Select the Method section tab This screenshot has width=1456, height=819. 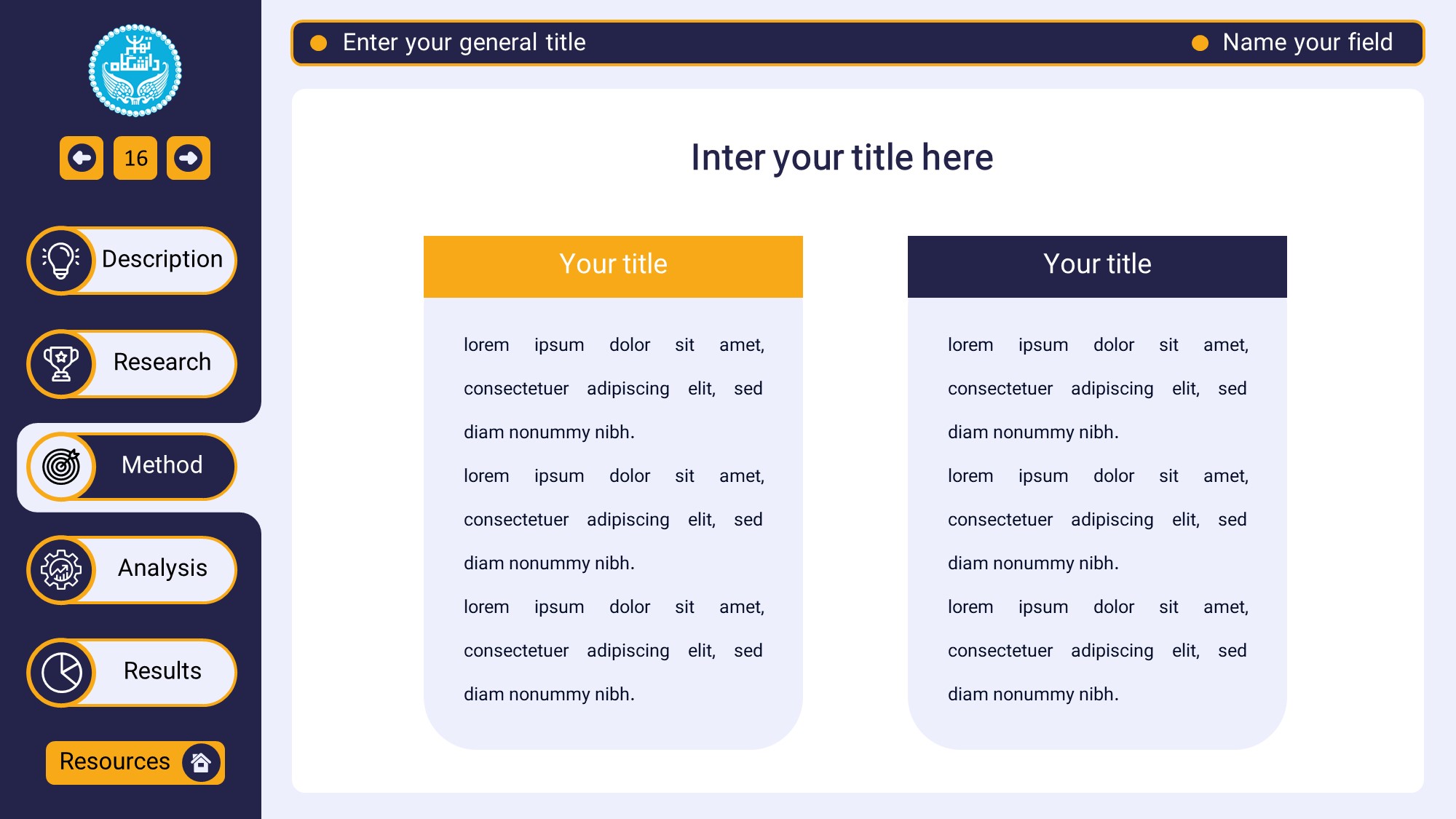point(162,465)
